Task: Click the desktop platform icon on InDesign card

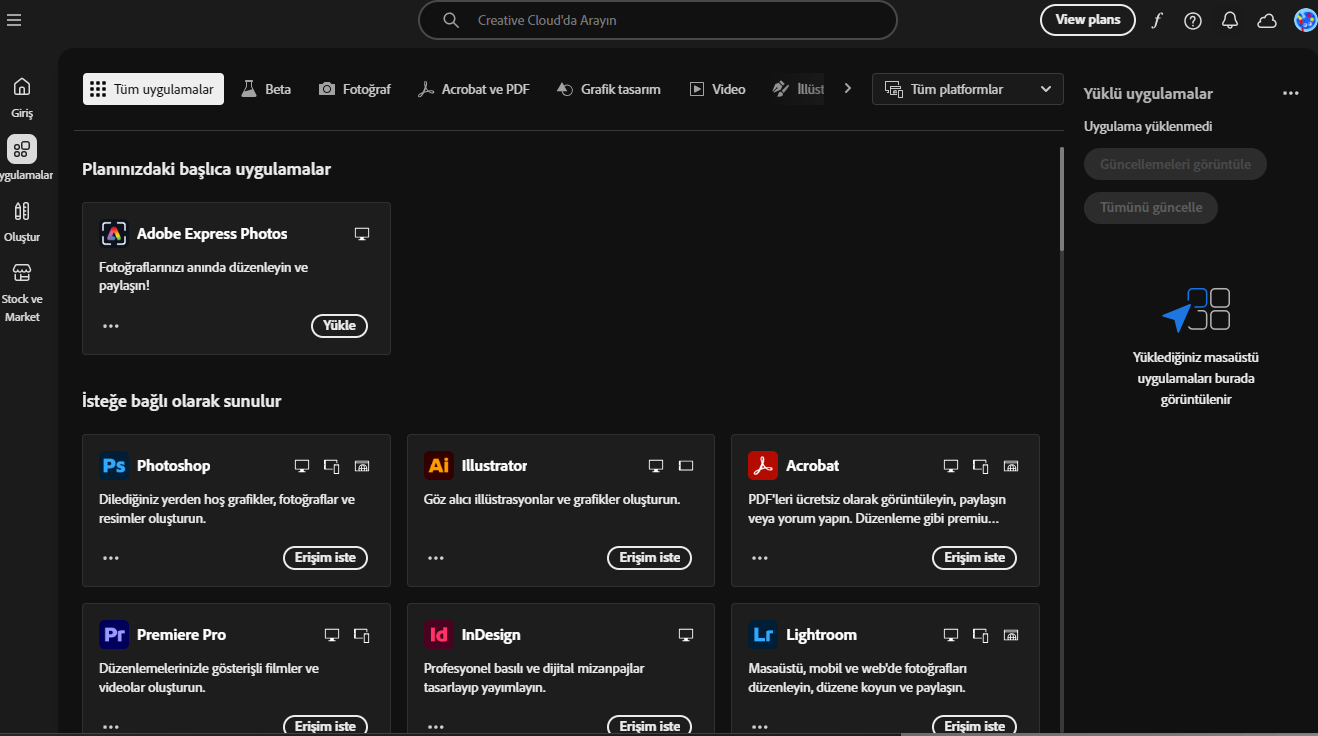Action: click(686, 635)
